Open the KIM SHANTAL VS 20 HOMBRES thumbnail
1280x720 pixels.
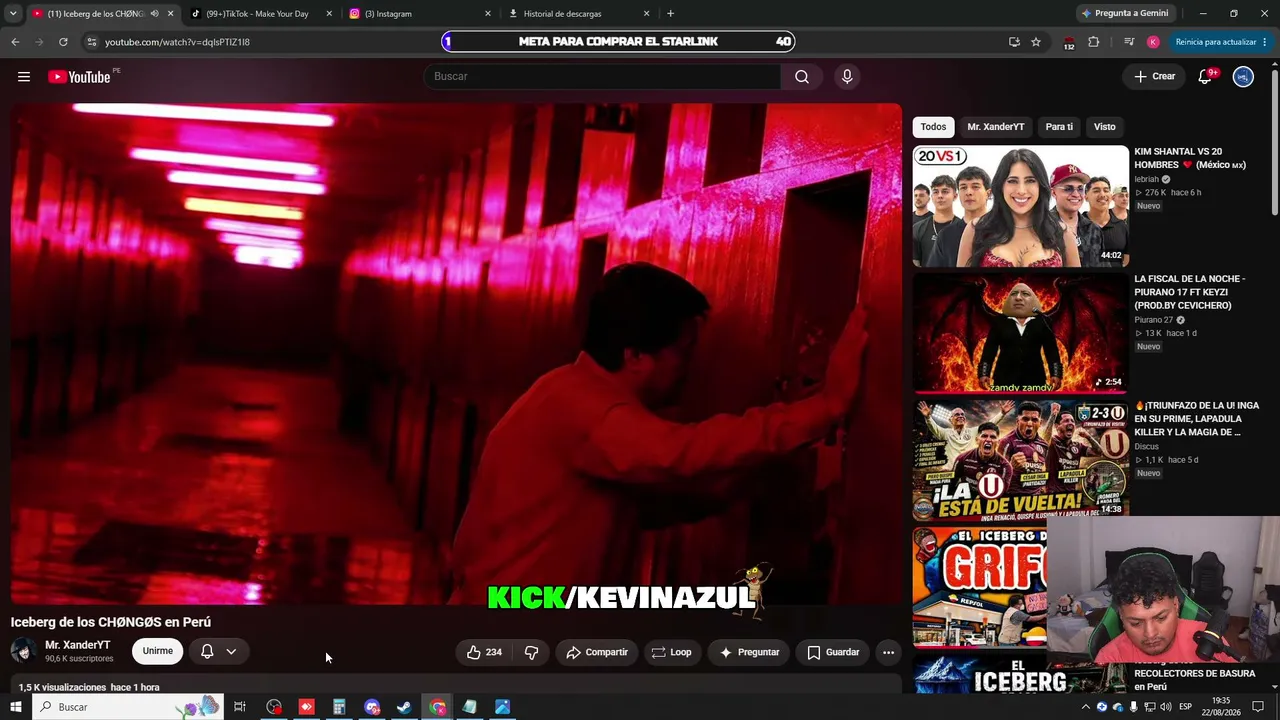click(x=1020, y=206)
